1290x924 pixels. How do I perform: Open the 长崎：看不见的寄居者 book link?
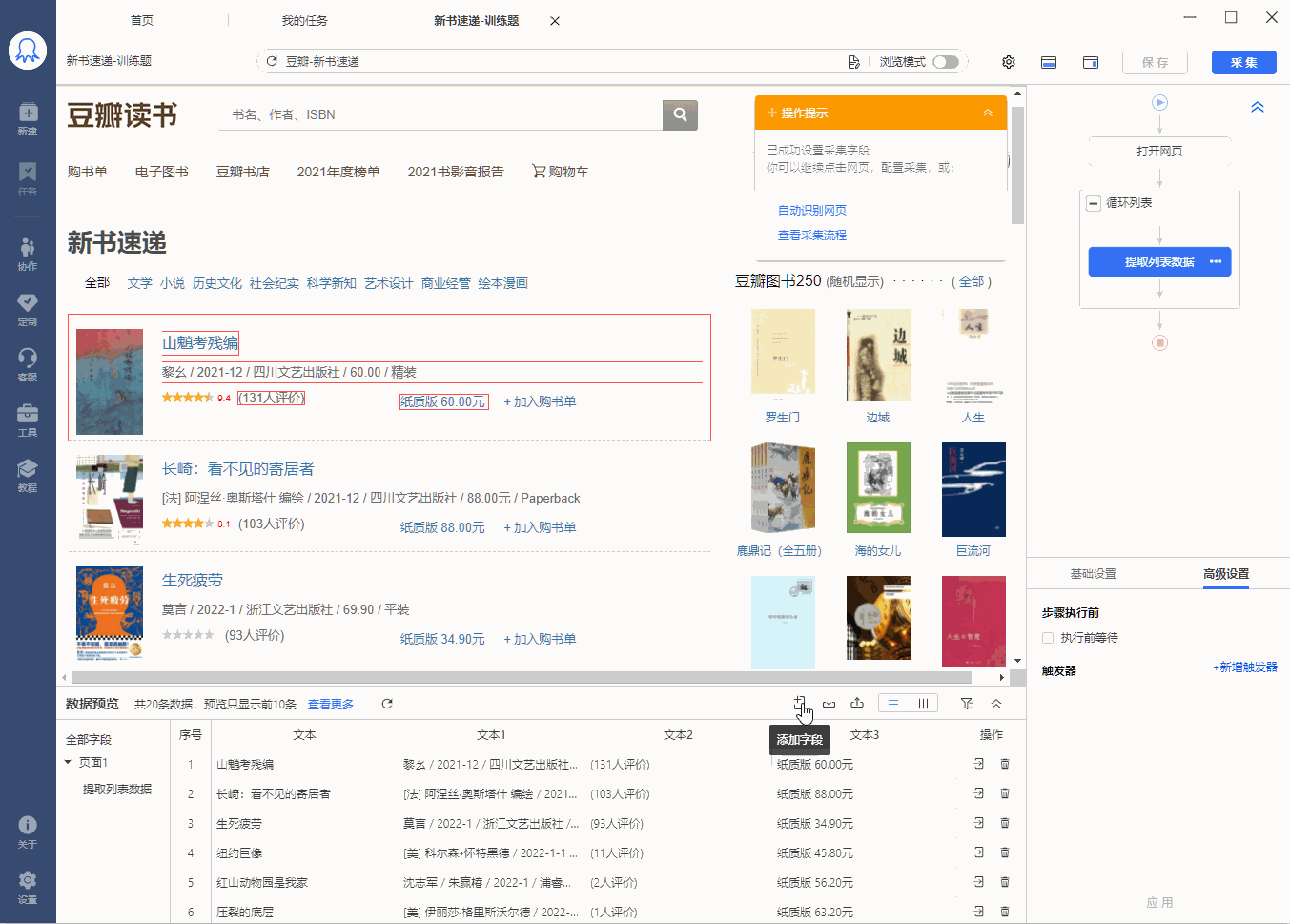click(237, 468)
